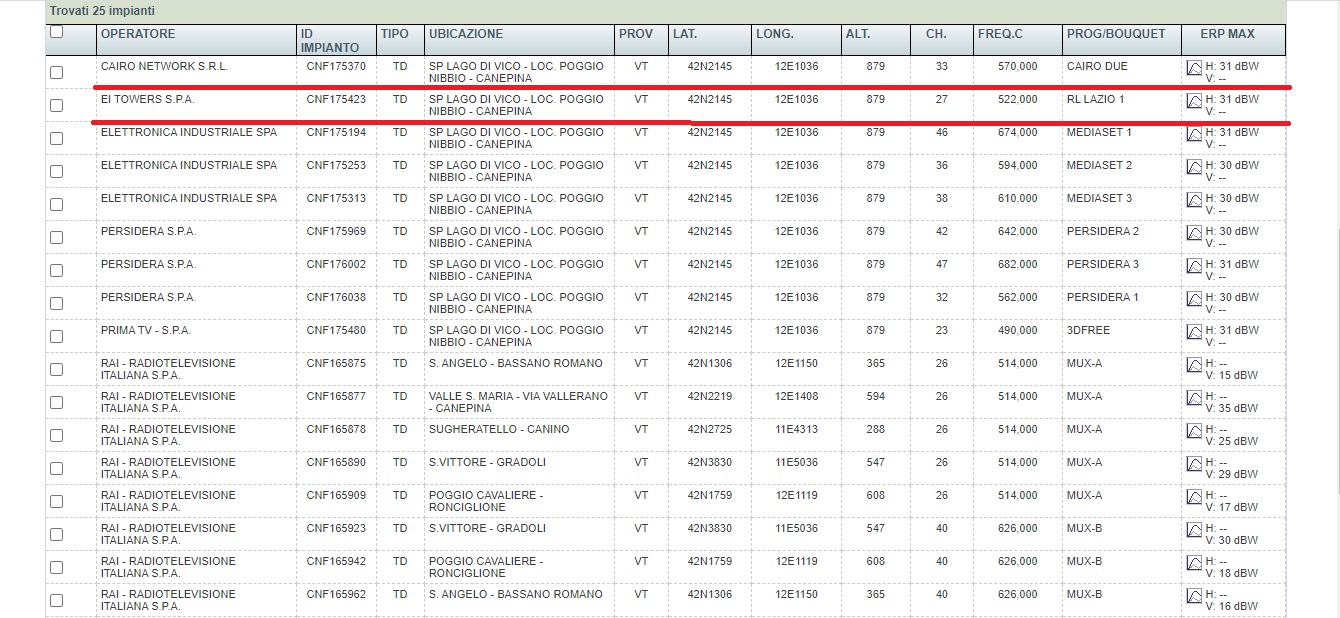Click the CAIRO DUE bouquet cell
The height and width of the screenshot is (618, 1340).
click(1097, 66)
